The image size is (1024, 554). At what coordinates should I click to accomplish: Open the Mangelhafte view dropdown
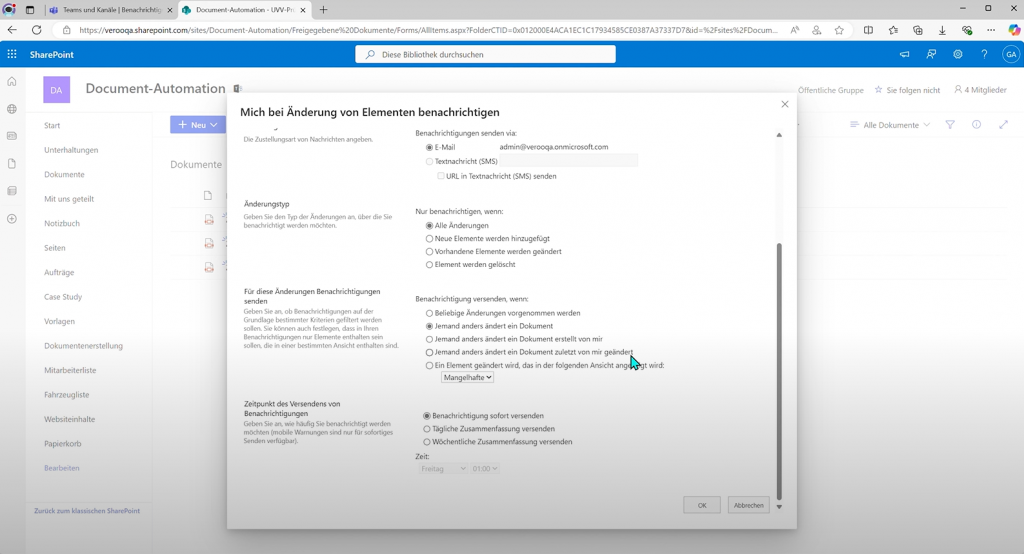click(467, 378)
